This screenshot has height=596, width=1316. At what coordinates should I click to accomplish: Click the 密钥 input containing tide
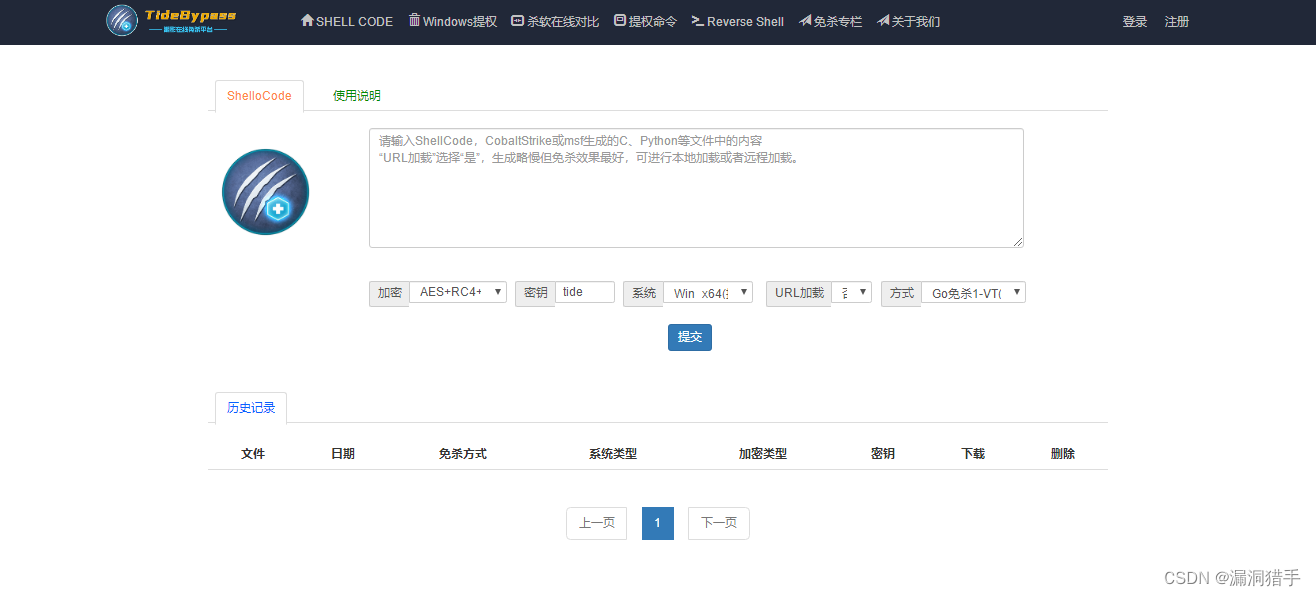[x=585, y=292]
